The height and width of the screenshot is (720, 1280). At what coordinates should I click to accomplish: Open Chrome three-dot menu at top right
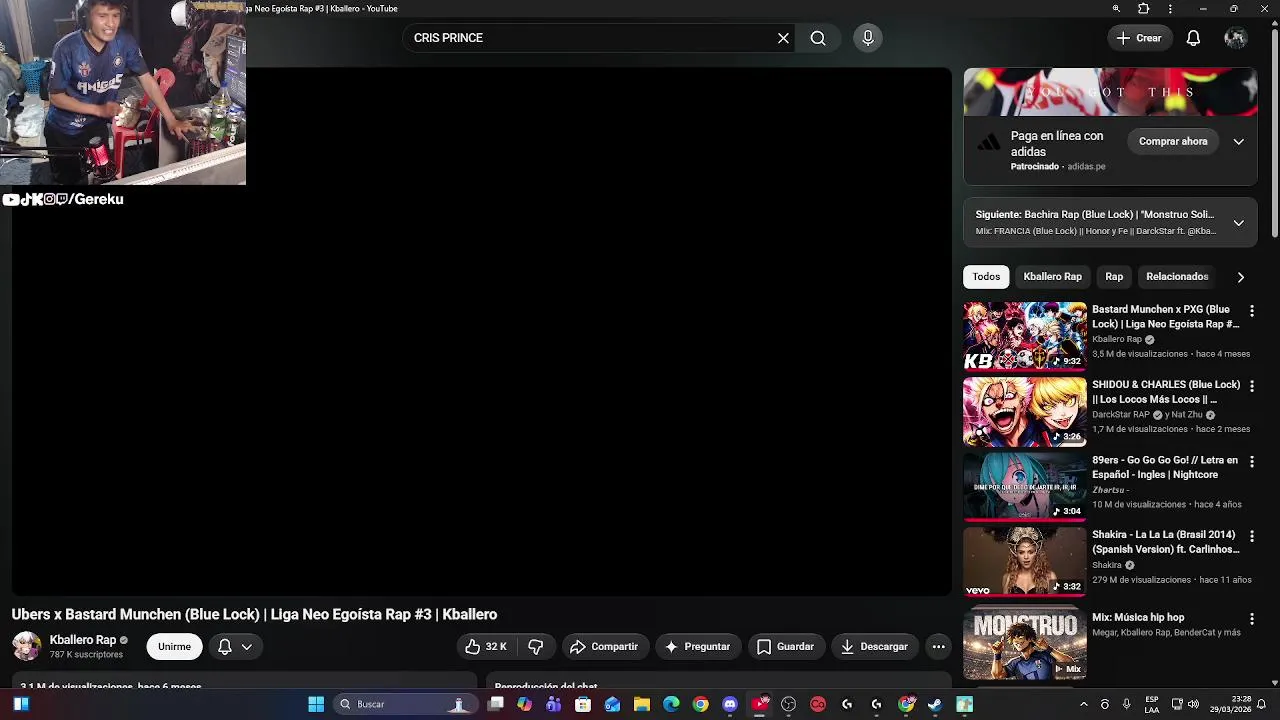pyautogui.click(x=1170, y=9)
